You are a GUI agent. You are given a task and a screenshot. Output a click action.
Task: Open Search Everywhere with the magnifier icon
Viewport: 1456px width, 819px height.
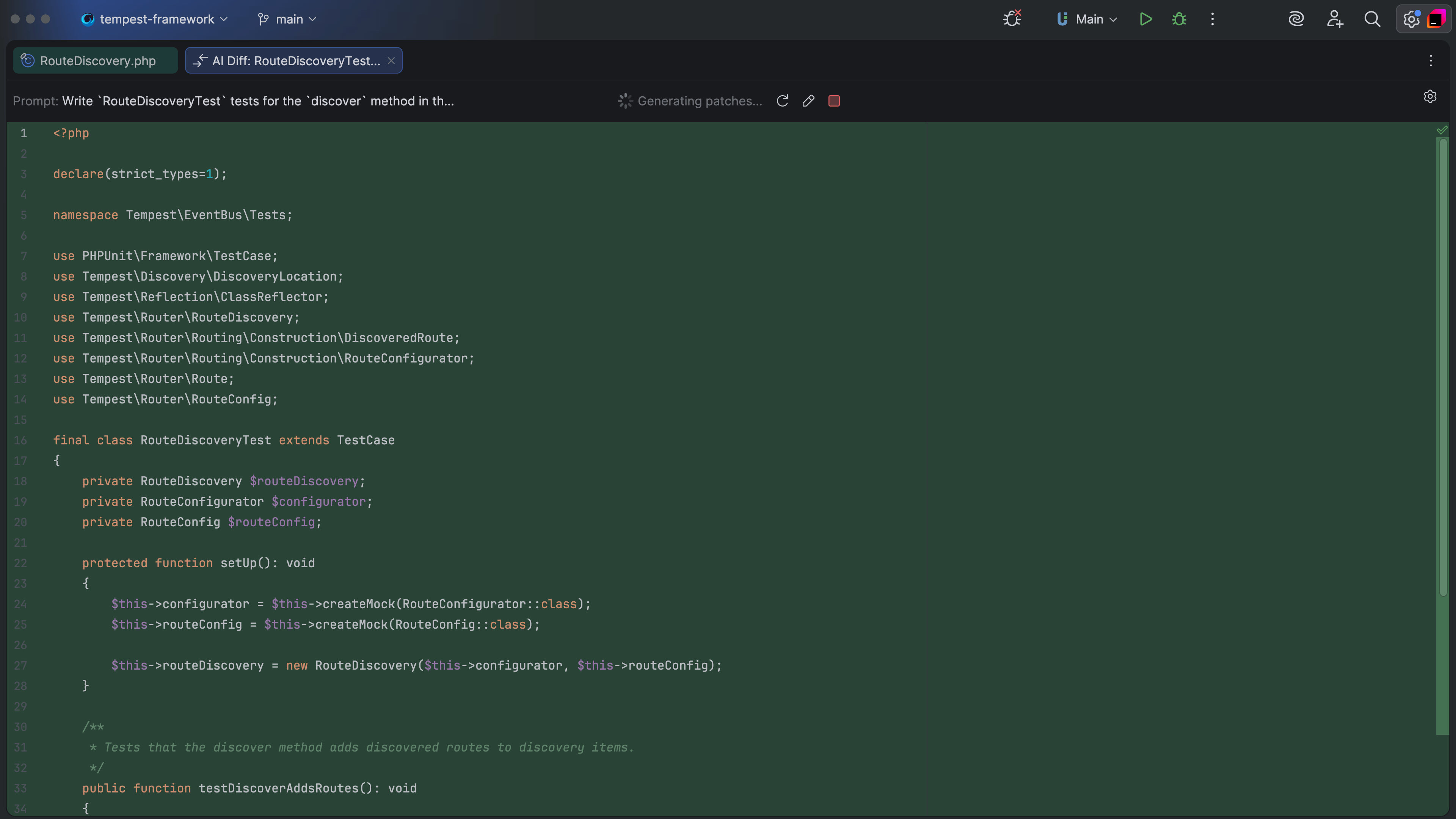point(1372,19)
